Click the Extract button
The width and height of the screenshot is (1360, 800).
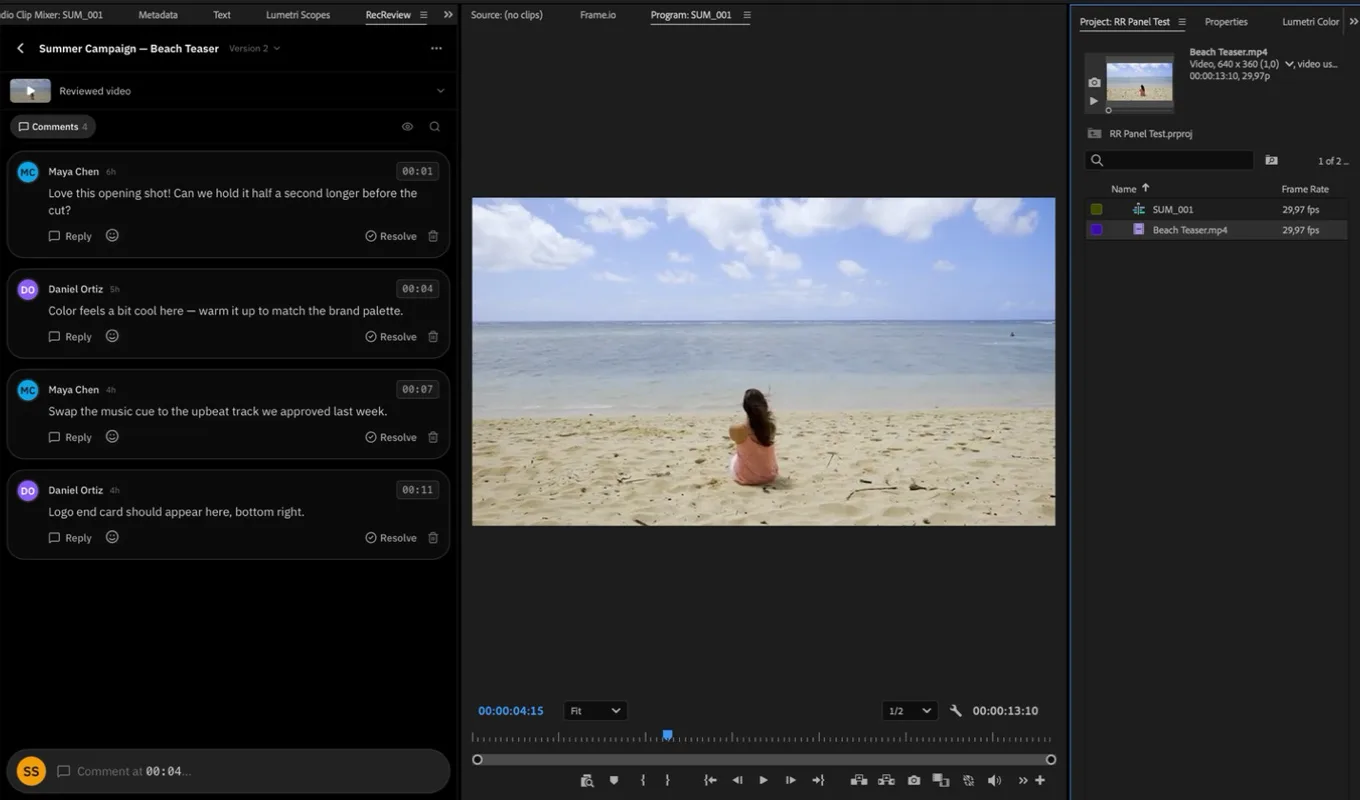[x=886, y=780]
